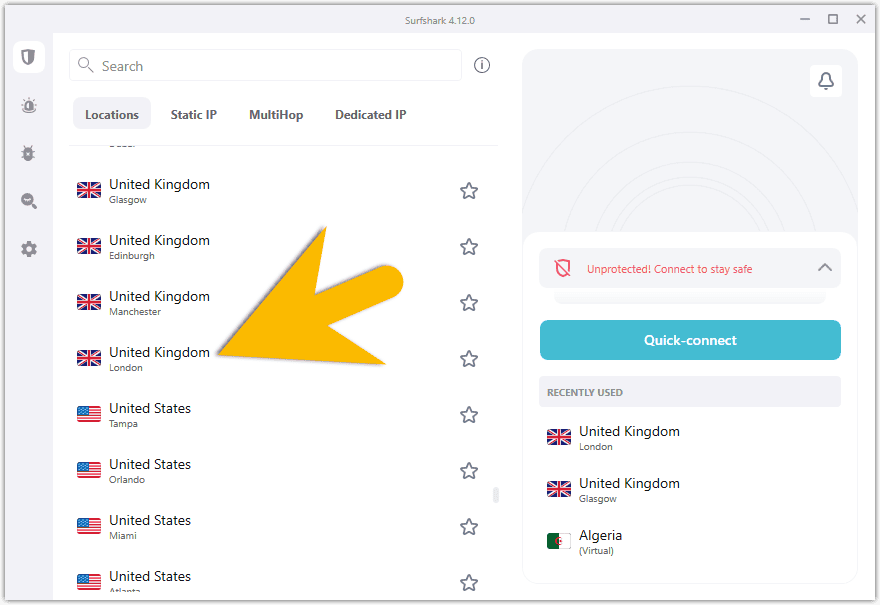The height and width of the screenshot is (605, 880).
Task: Switch to the Static IP tab
Action: click(193, 115)
